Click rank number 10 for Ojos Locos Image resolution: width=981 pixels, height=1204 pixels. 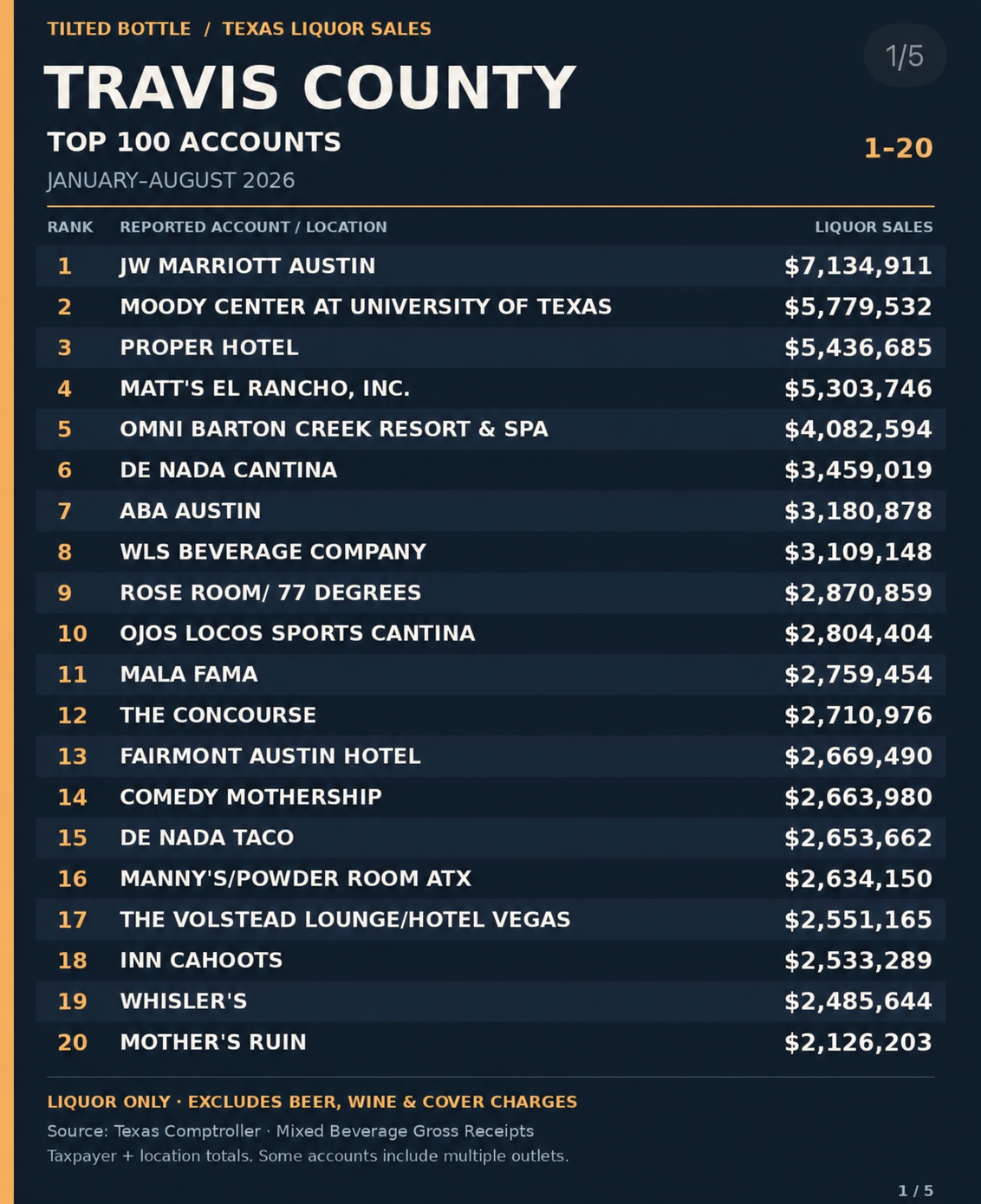coord(72,633)
